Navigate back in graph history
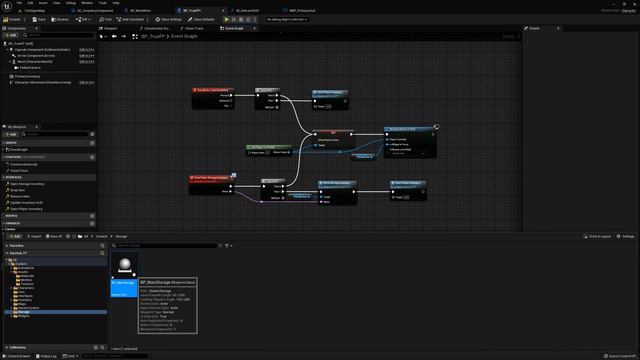The image size is (640, 360). 114,36
